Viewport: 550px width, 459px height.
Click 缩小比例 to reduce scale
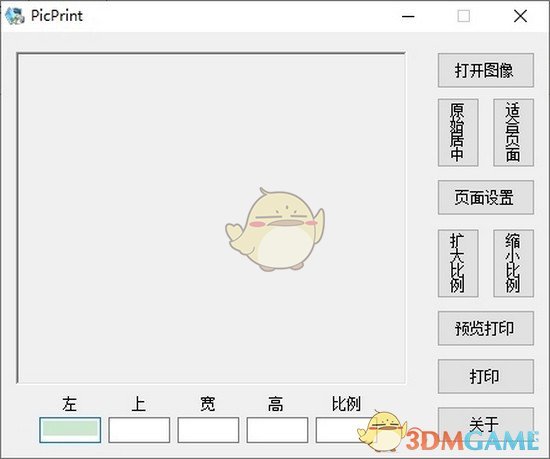[514, 263]
